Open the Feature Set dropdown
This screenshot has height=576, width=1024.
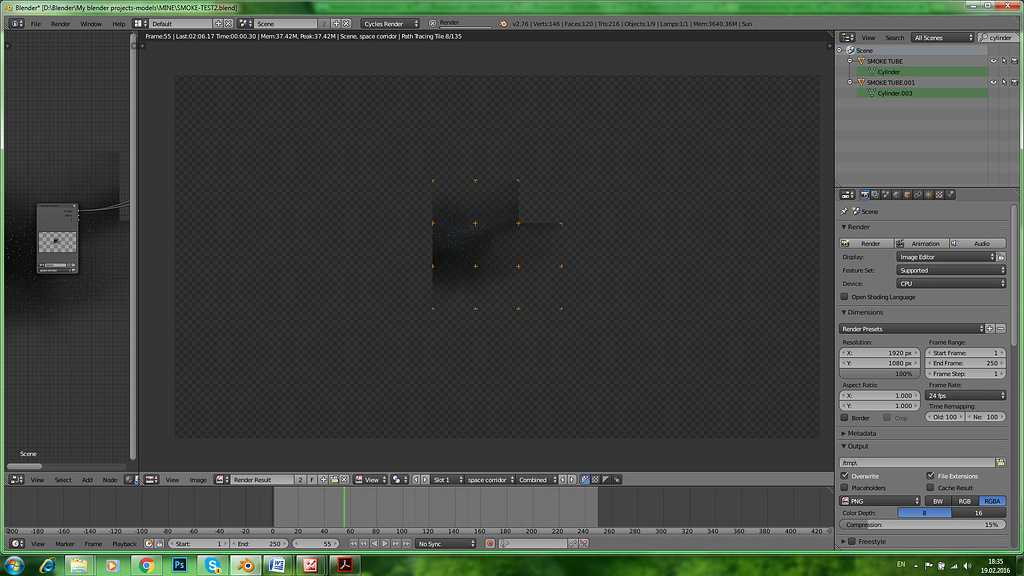[951, 270]
